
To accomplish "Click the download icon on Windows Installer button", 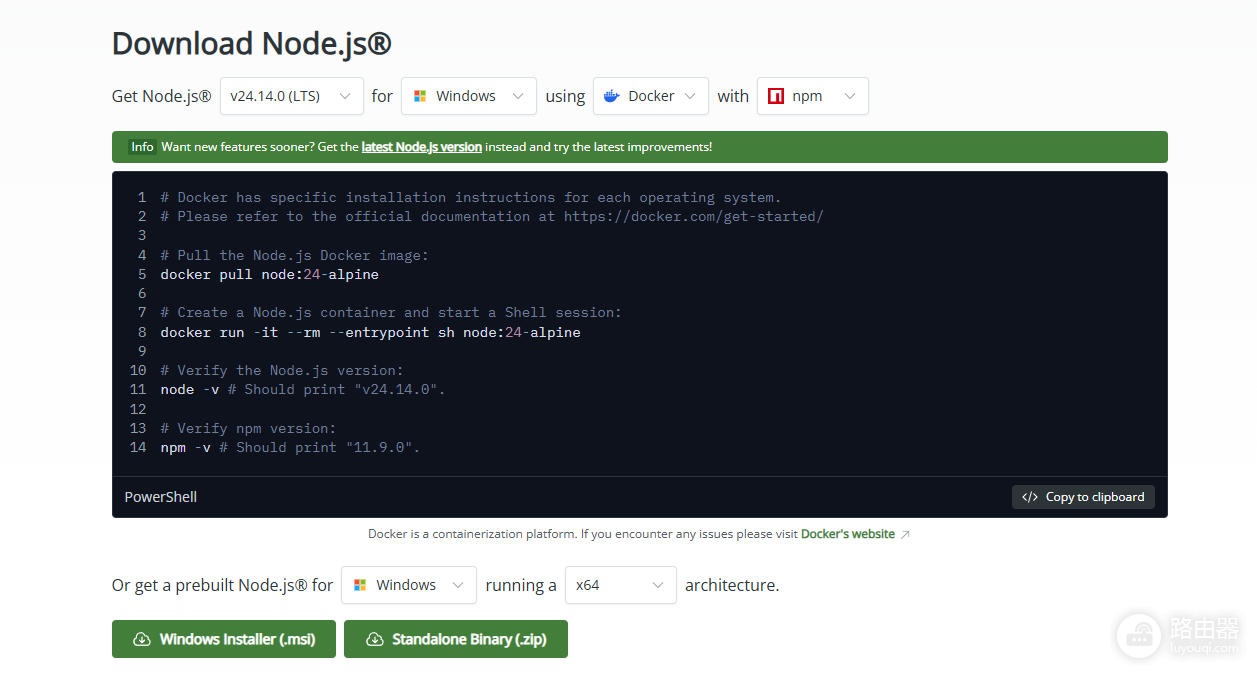I will click(142, 639).
